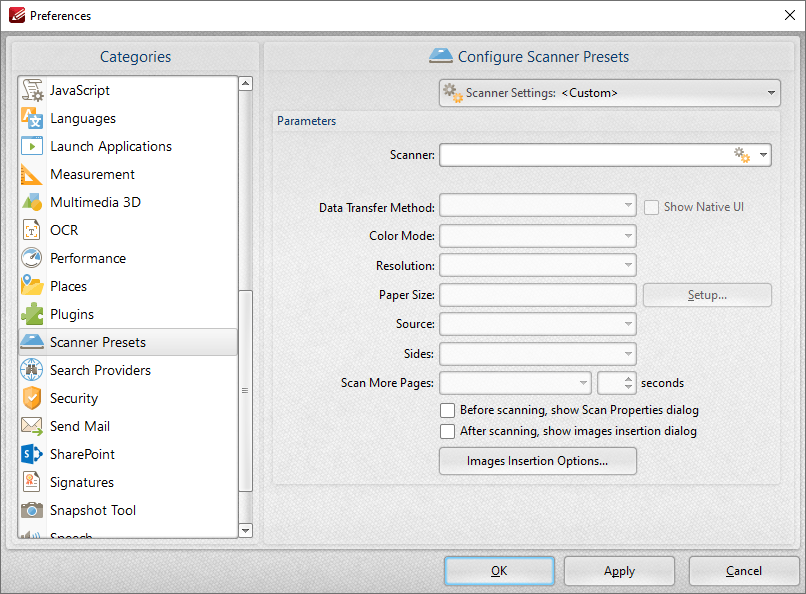
Task: Confirm with the OK button
Action: [499, 571]
